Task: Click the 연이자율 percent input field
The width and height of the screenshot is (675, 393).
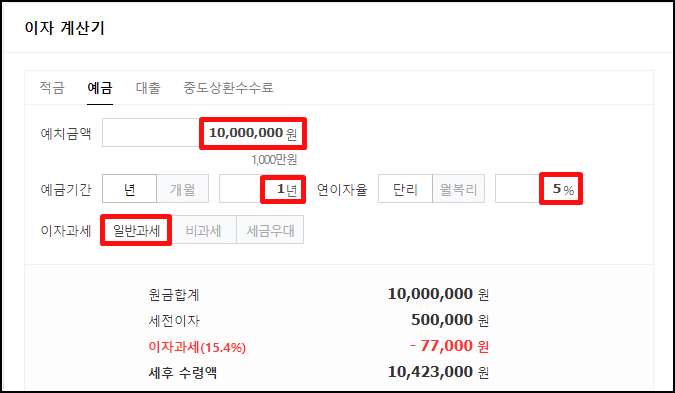Action: pyautogui.click(x=539, y=189)
